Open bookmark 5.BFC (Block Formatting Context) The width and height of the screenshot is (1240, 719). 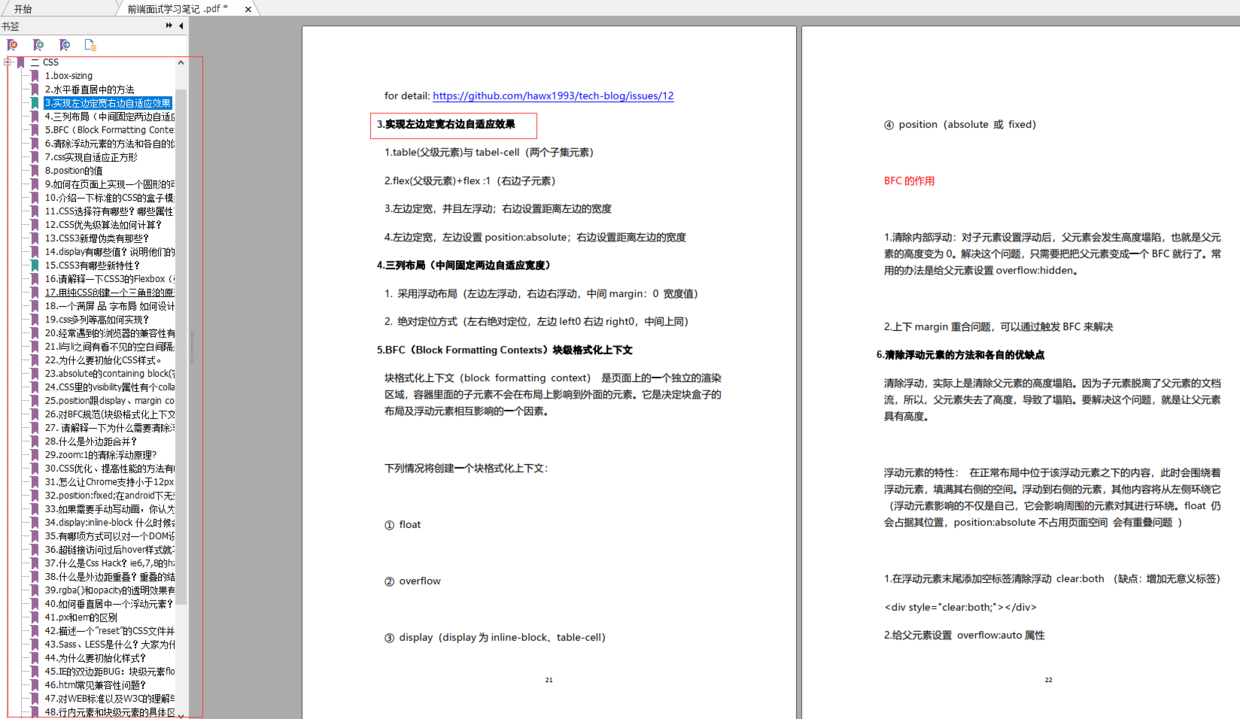pyautogui.click(x=109, y=130)
